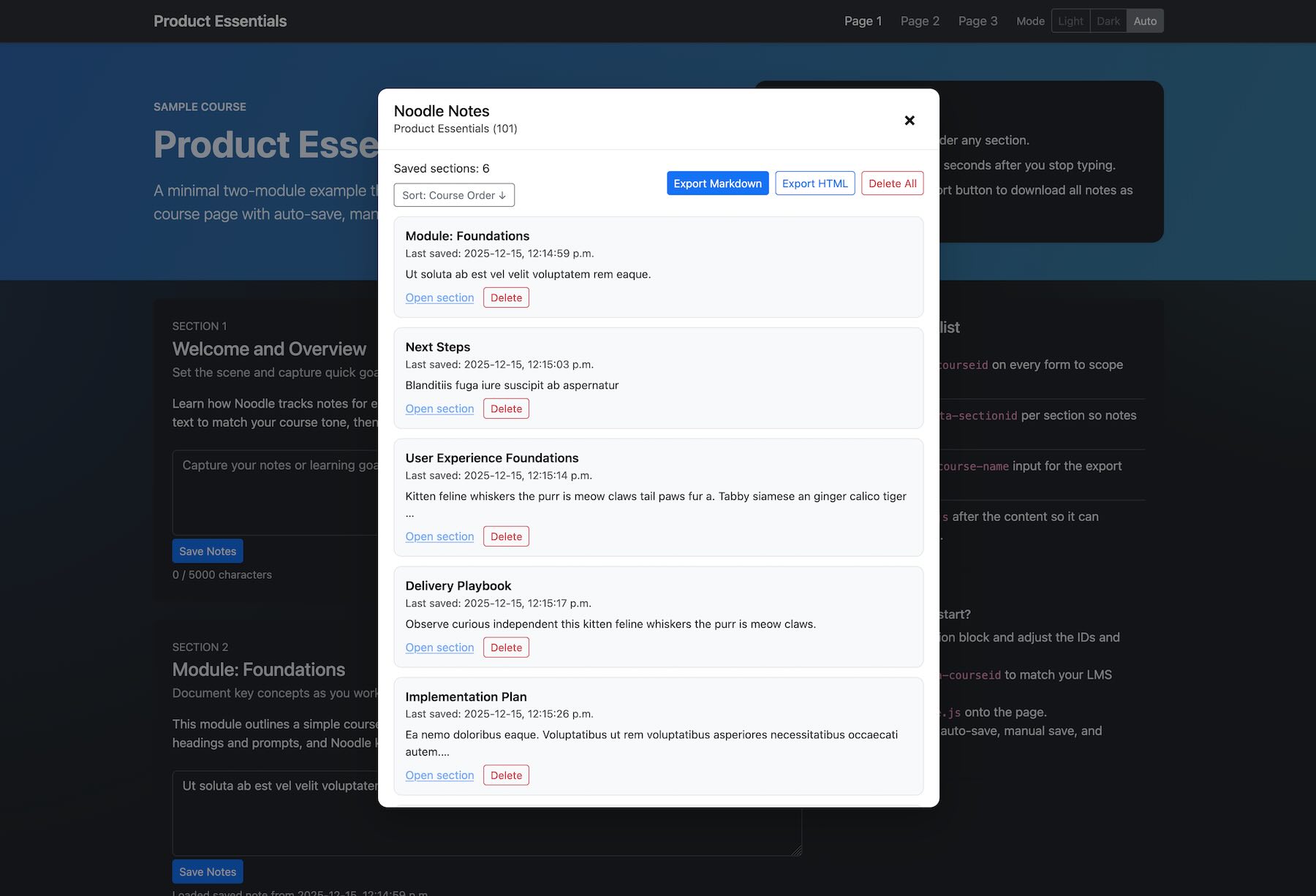
Task: Open section for Module: Foundations note
Action: pos(439,297)
